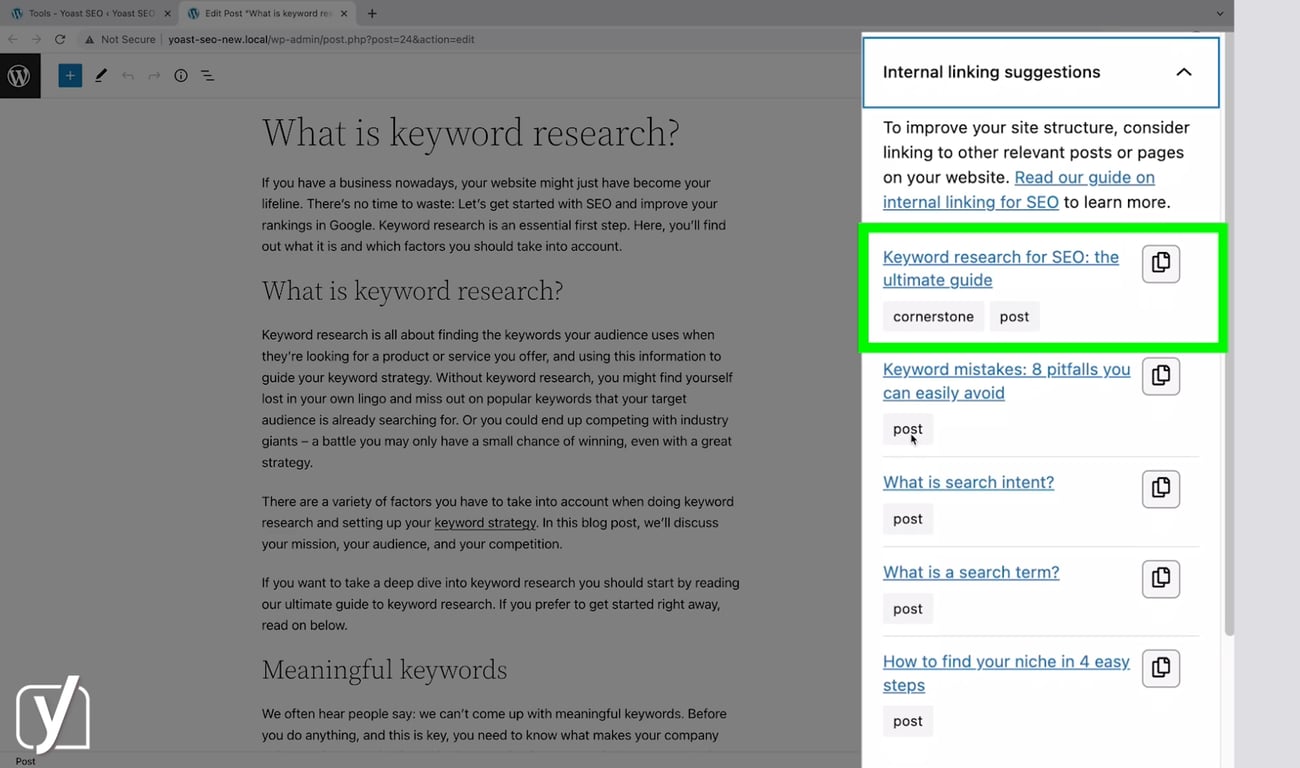This screenshot has width=1300, height=768.
Task: Open the document details info icon
Action: (181, 76)
